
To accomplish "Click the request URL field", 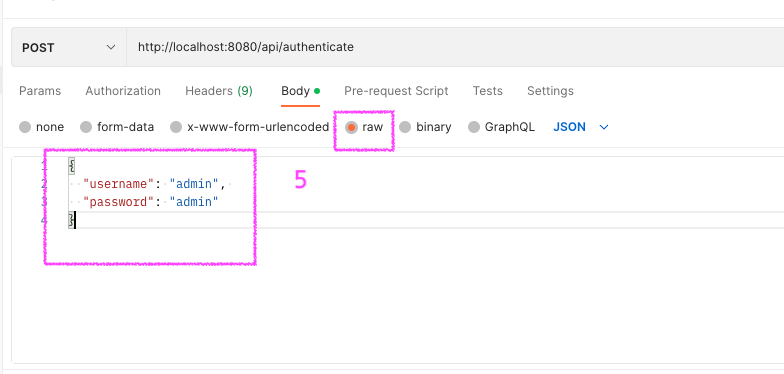I will 455,48.
